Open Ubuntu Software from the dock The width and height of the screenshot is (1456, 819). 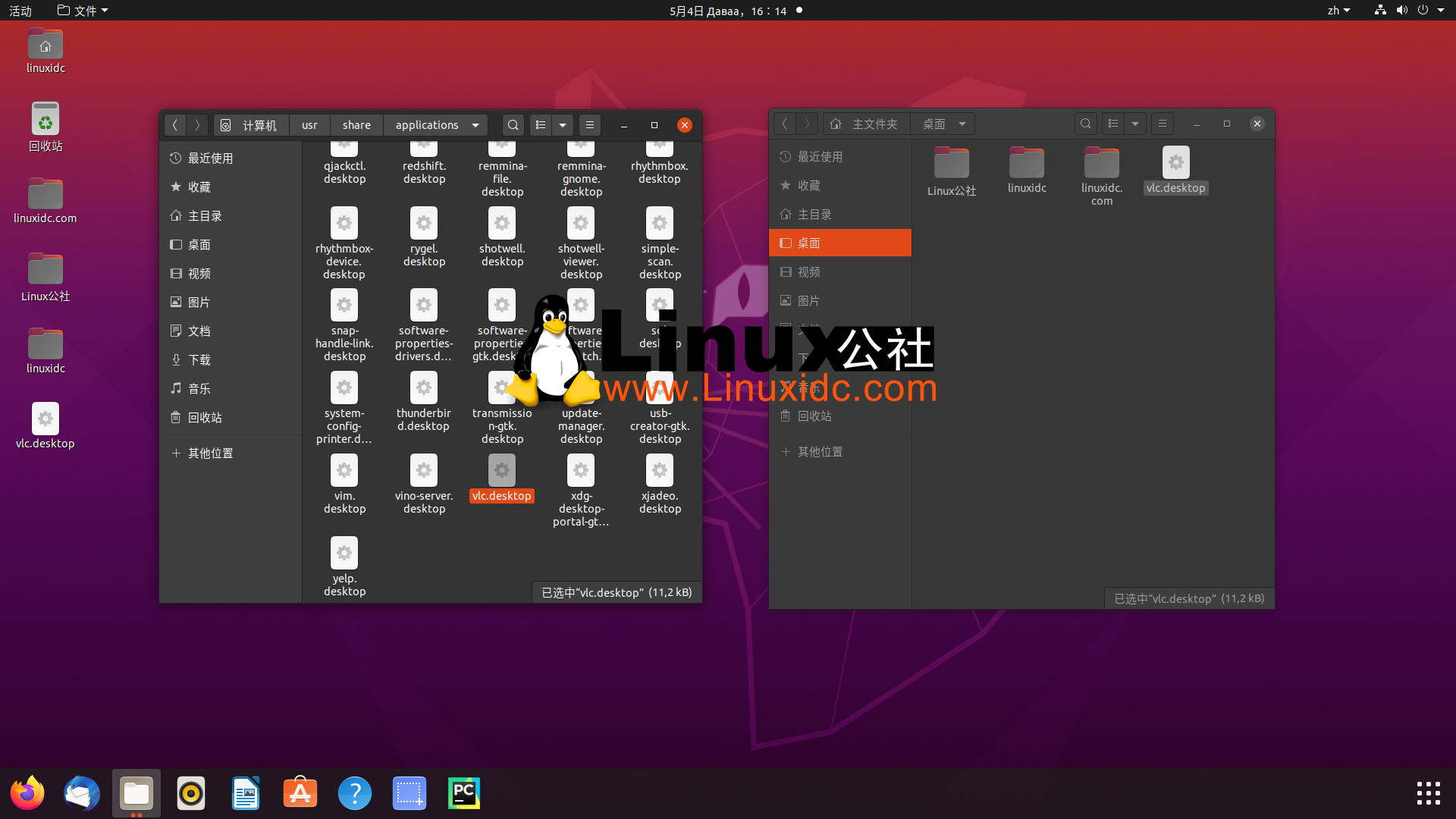coord(300,792)
